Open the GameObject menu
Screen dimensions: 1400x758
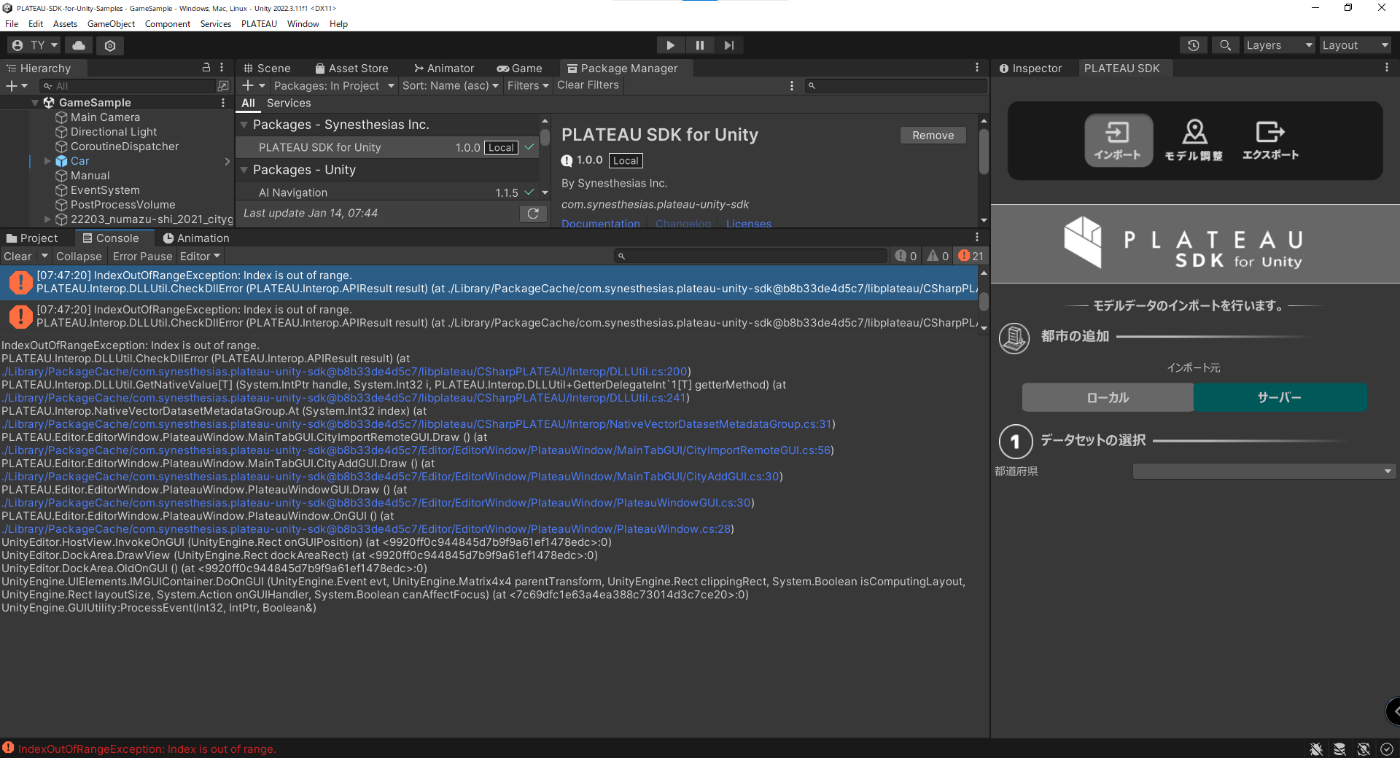pyautogui.click(x=111, y=23)
